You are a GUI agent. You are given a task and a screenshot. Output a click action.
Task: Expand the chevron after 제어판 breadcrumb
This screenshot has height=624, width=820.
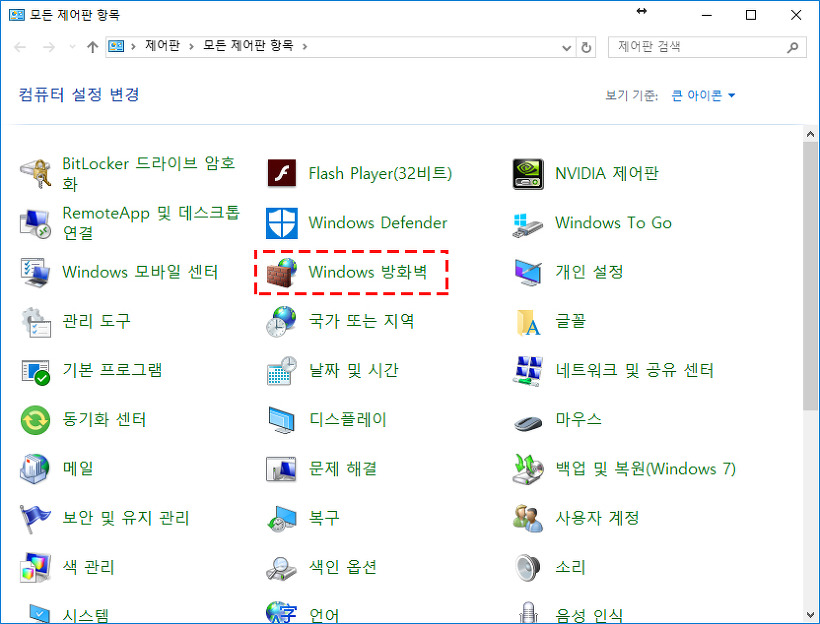click(191, 47)
